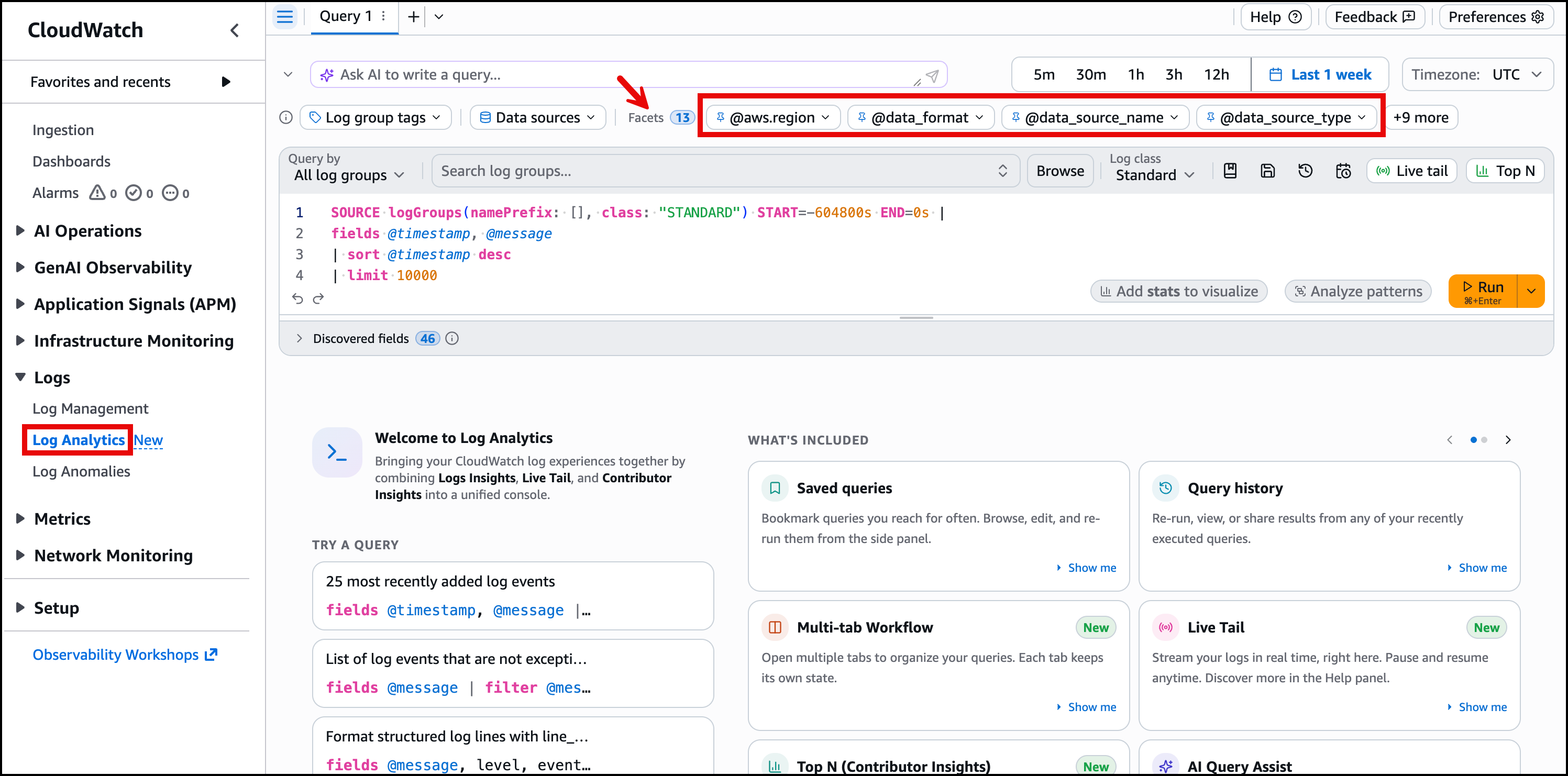Click the save query disk icon

tap(1267, 171)
